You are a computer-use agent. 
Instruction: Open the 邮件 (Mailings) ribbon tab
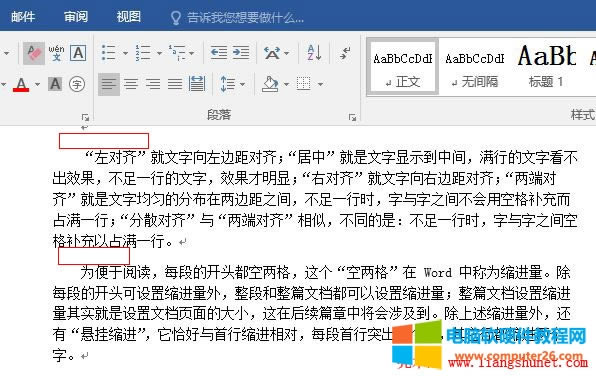point(23,17)
